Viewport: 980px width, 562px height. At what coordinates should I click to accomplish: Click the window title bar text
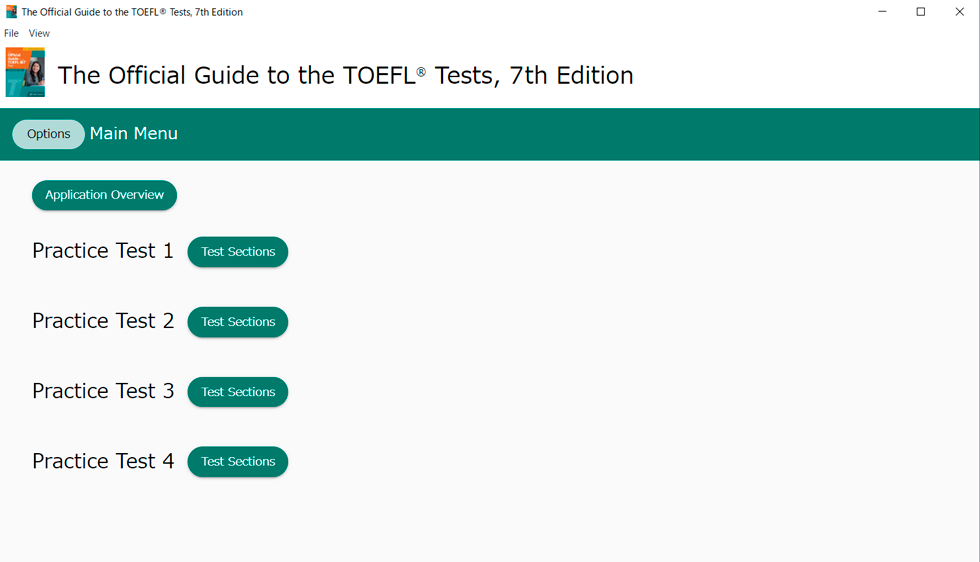[x=132, y=12]
